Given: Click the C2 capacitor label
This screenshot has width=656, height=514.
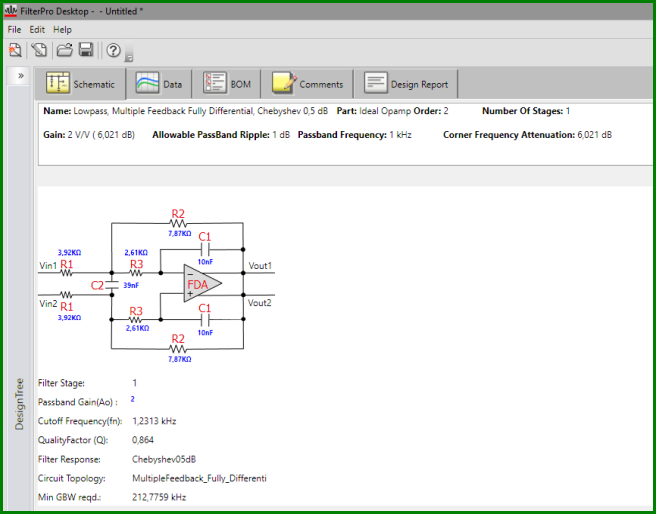Looking at the screenshot, I should pyautogui.click(x=97, y=286).
